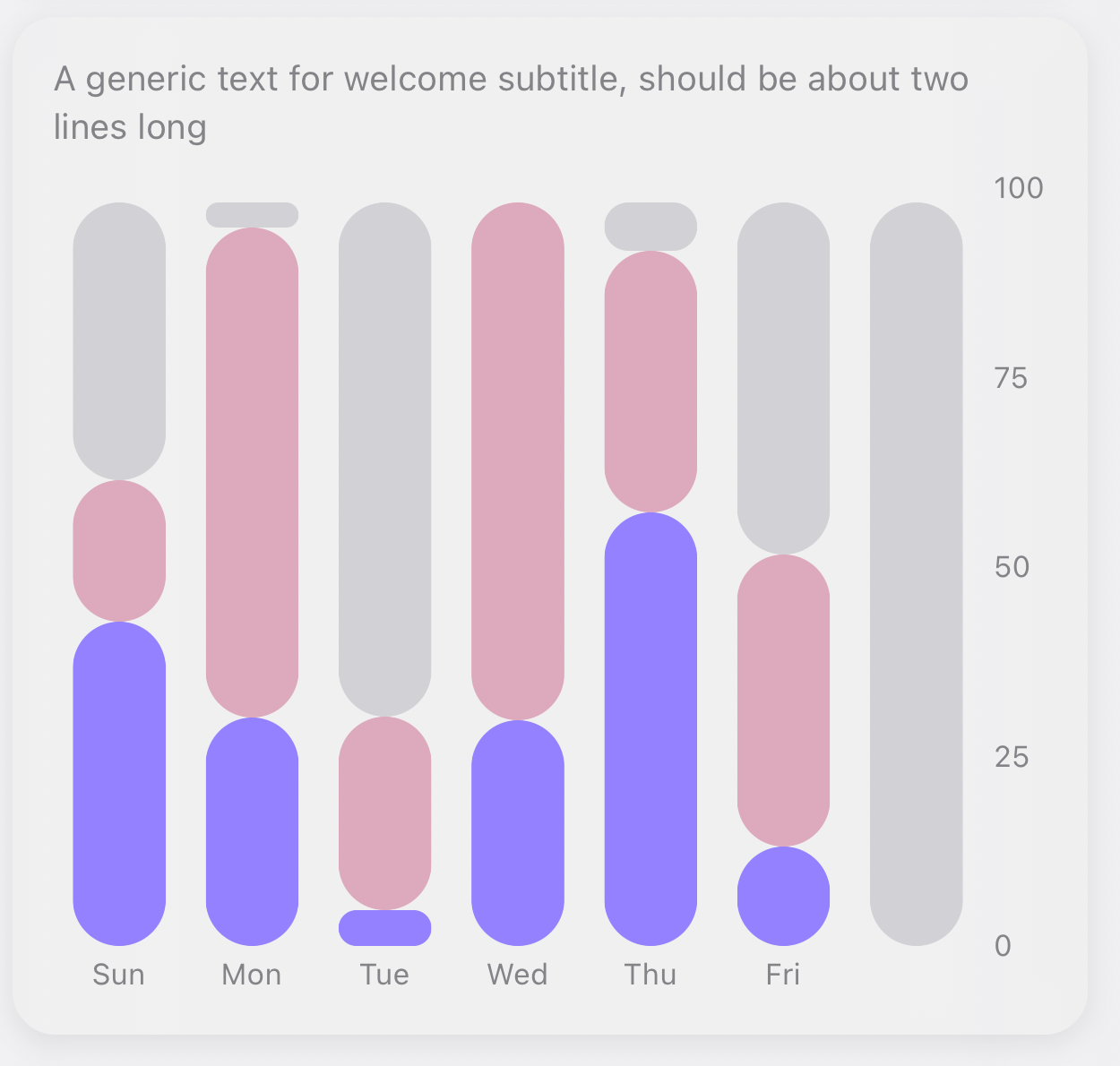Select the pink segment of Wed bar
Screen dimensions: 1120x1066
518,460
